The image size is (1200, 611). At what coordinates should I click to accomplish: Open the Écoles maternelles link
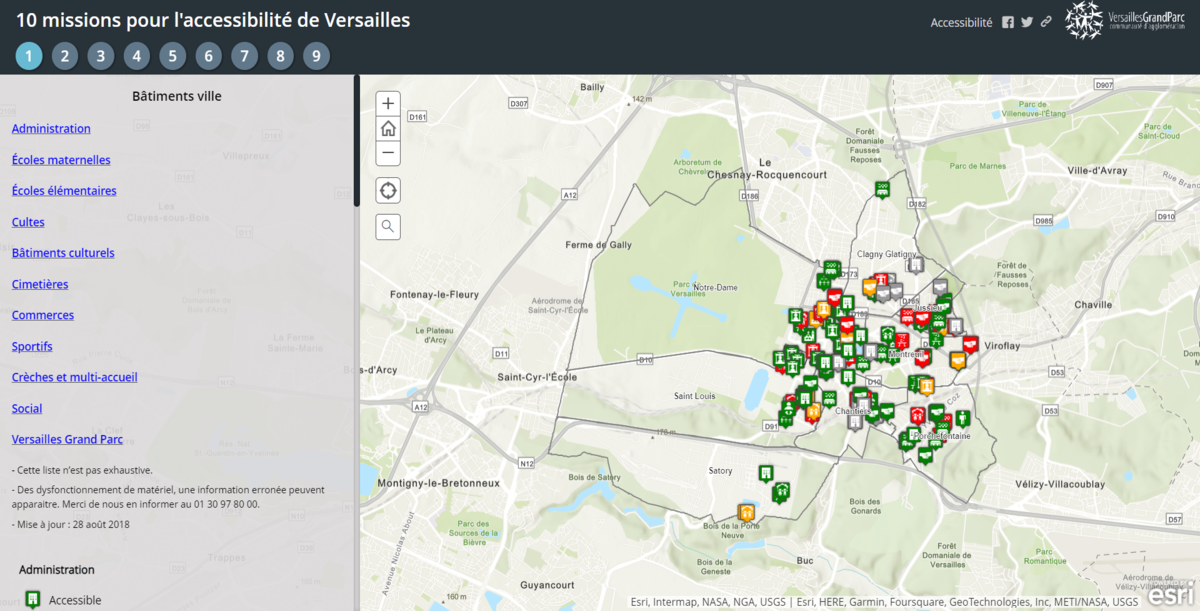61,160
